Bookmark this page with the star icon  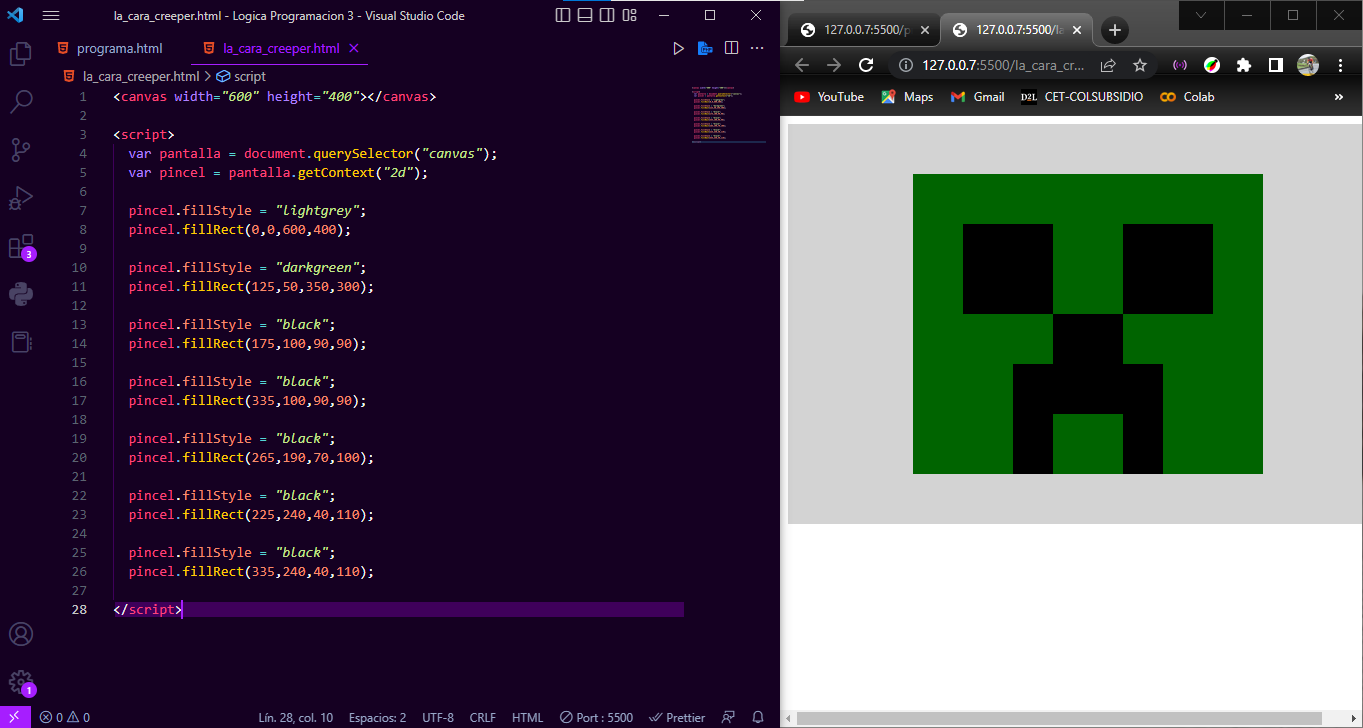pyautogui.click(x=1139, y=65)
